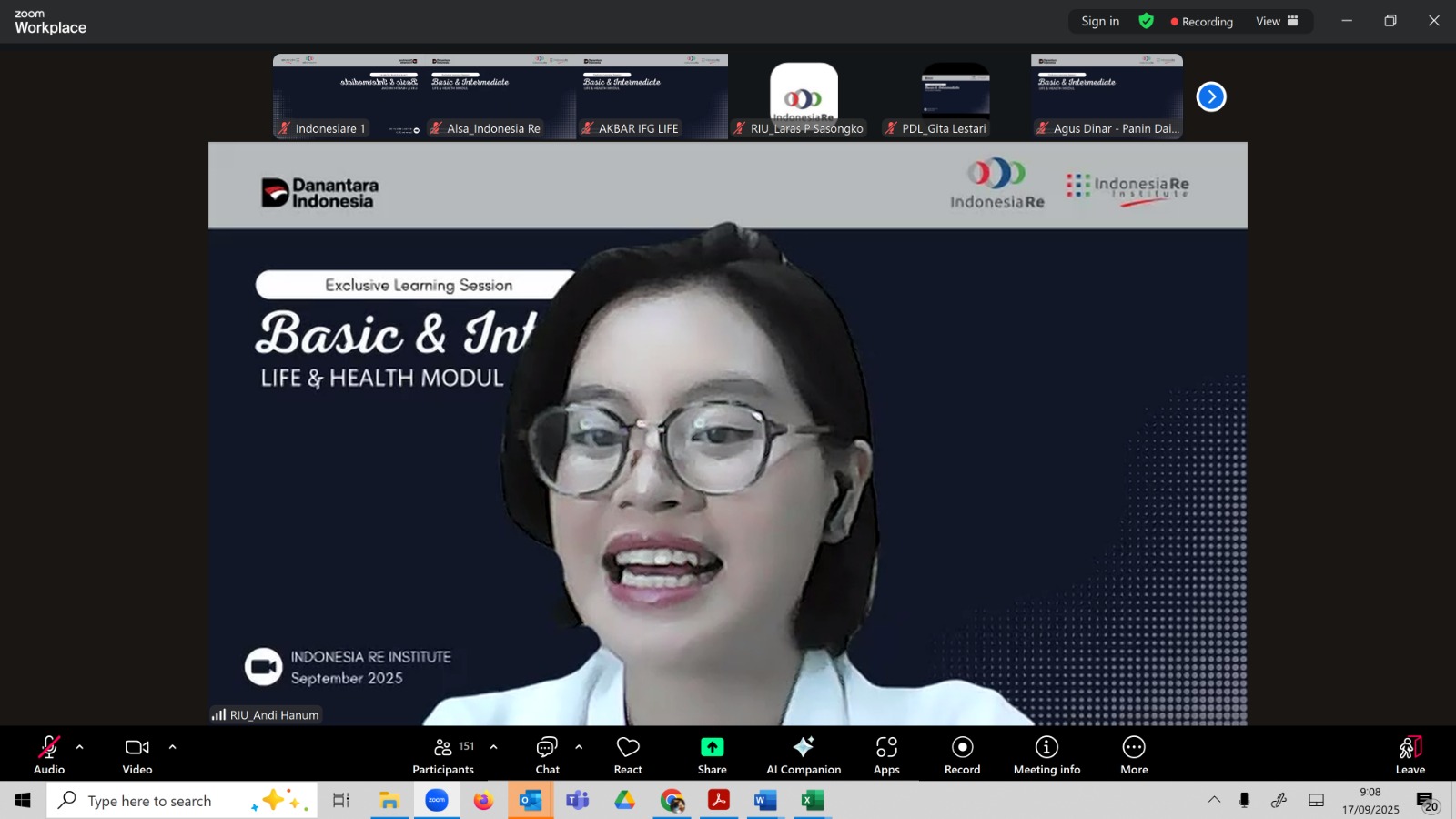Toggle the Record button
Image resolution: width=1456 pixels, height=819 pixels.
(962, 754)
